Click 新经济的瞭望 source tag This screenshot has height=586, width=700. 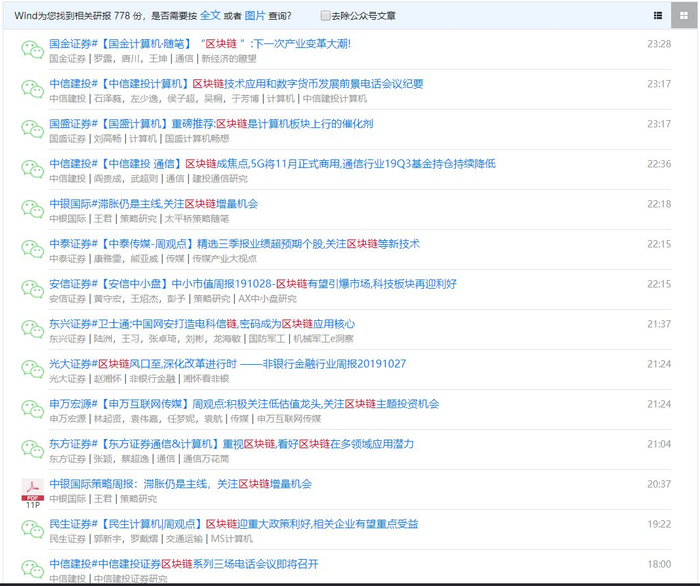tap(229, 58)
